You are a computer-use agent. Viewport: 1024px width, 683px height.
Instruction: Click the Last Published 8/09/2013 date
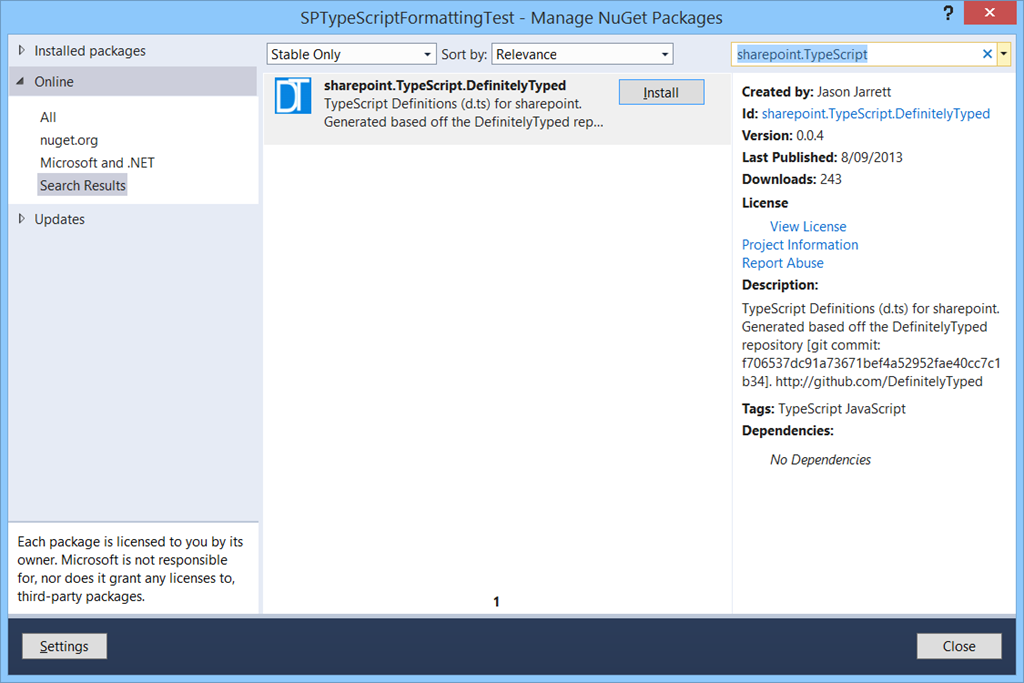[871, 157]
